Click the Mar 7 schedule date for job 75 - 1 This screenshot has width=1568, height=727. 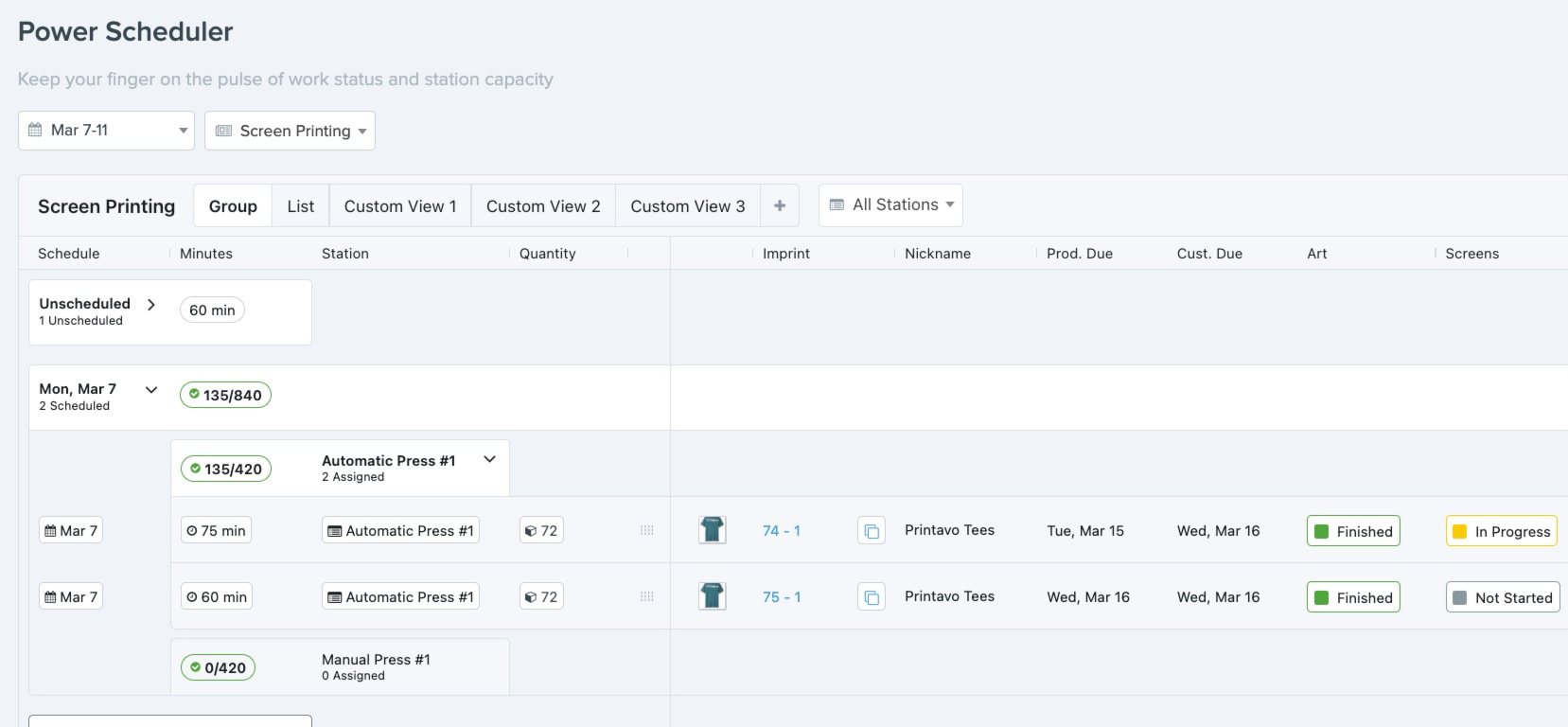71,597
